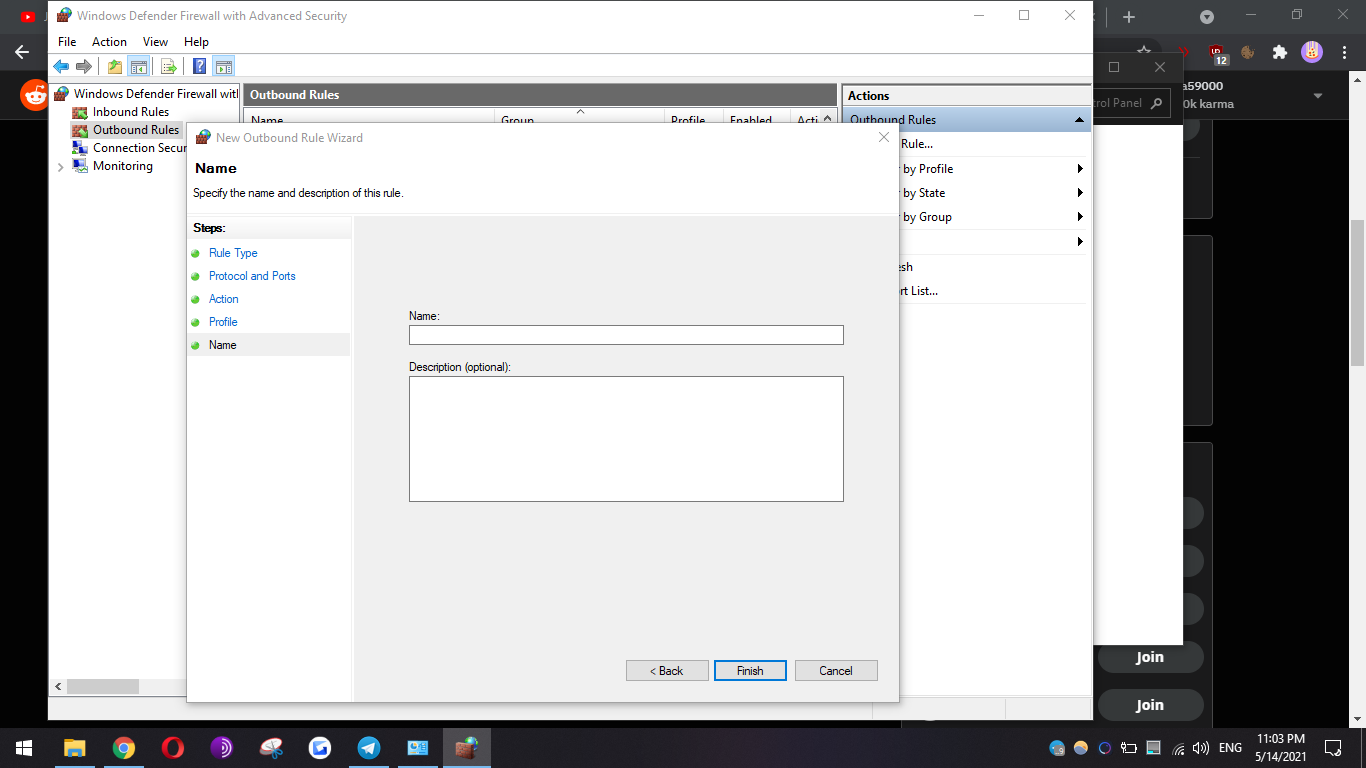
Task: Select the Inbound Rules shield icon in the tree
Action: coord(79,111)
